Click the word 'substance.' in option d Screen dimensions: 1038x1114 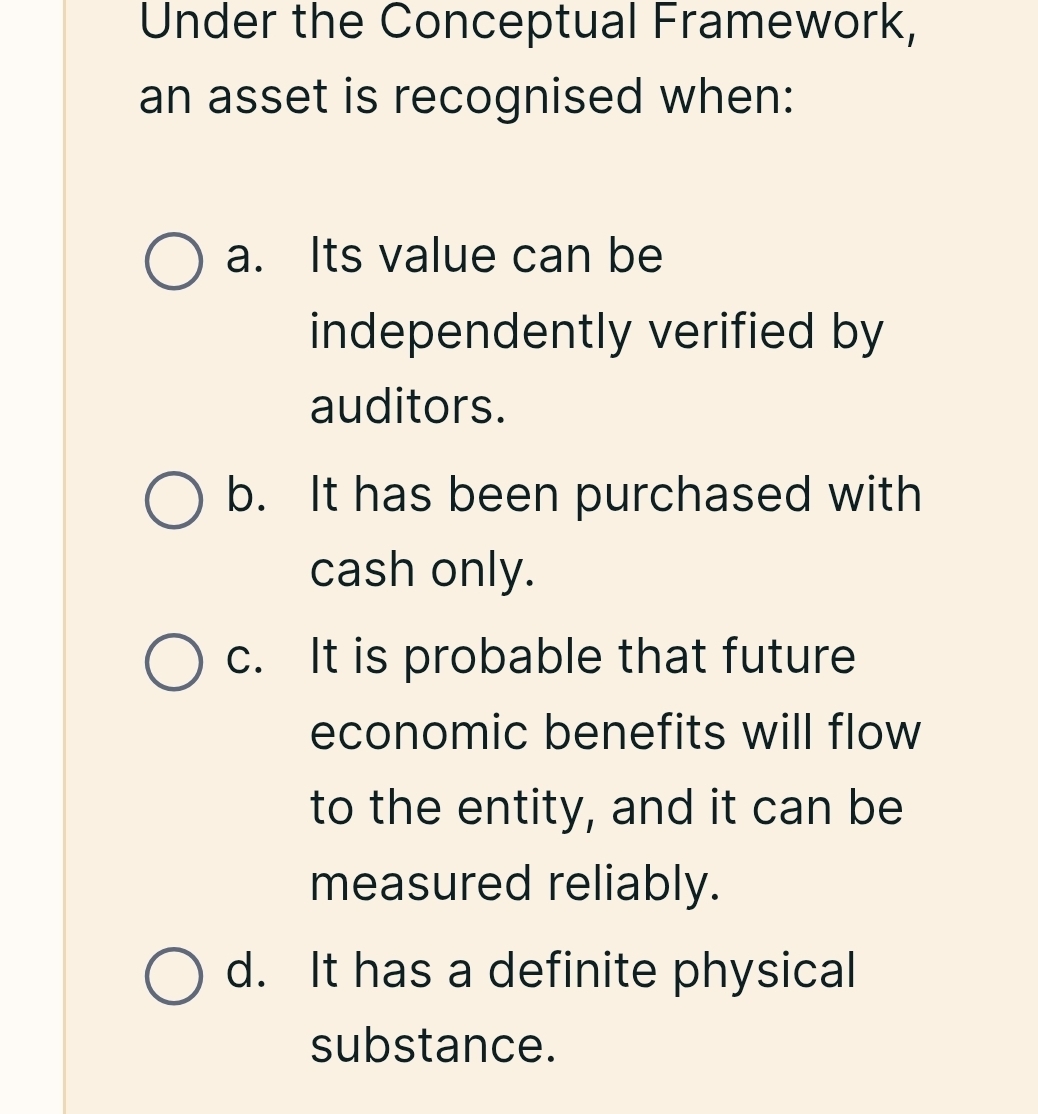point(432,1046)
